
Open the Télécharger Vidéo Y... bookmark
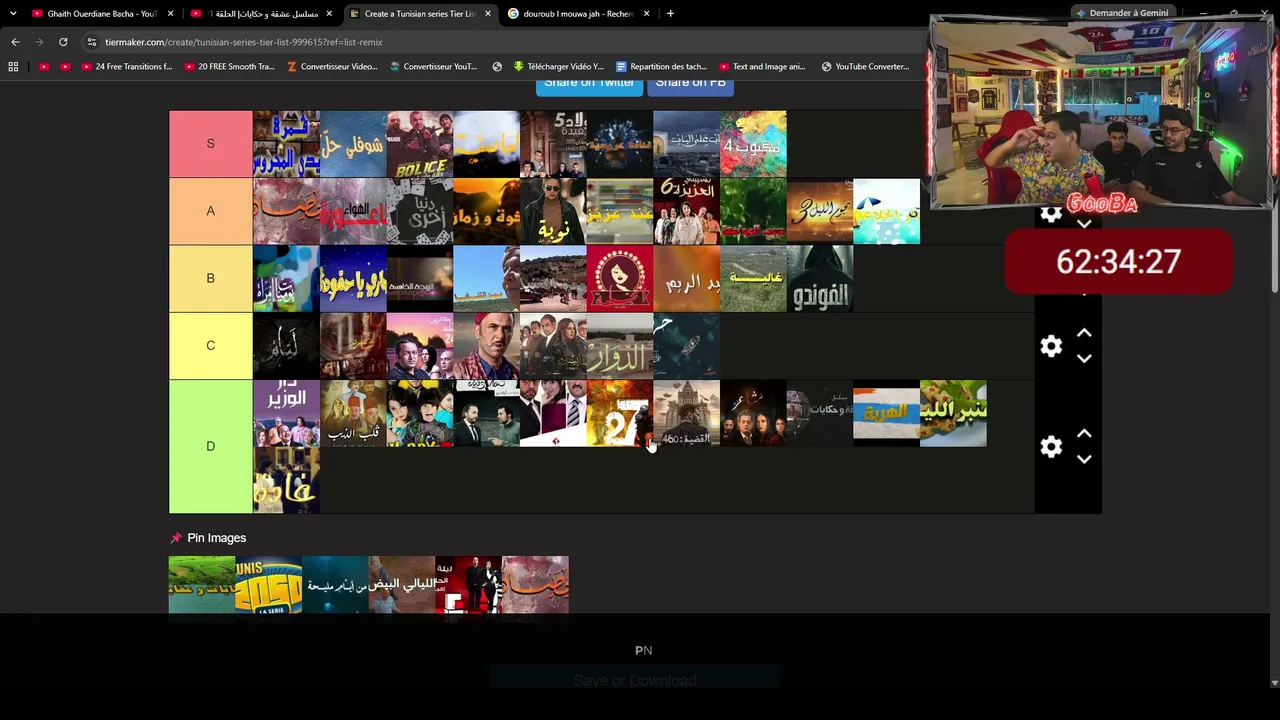coord(559,67)
